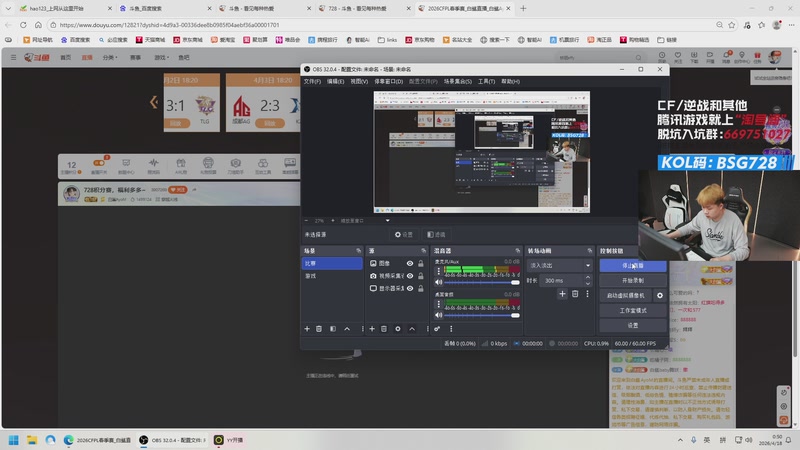Move source up arrow in Sources panel toolbar

[412, 329]
